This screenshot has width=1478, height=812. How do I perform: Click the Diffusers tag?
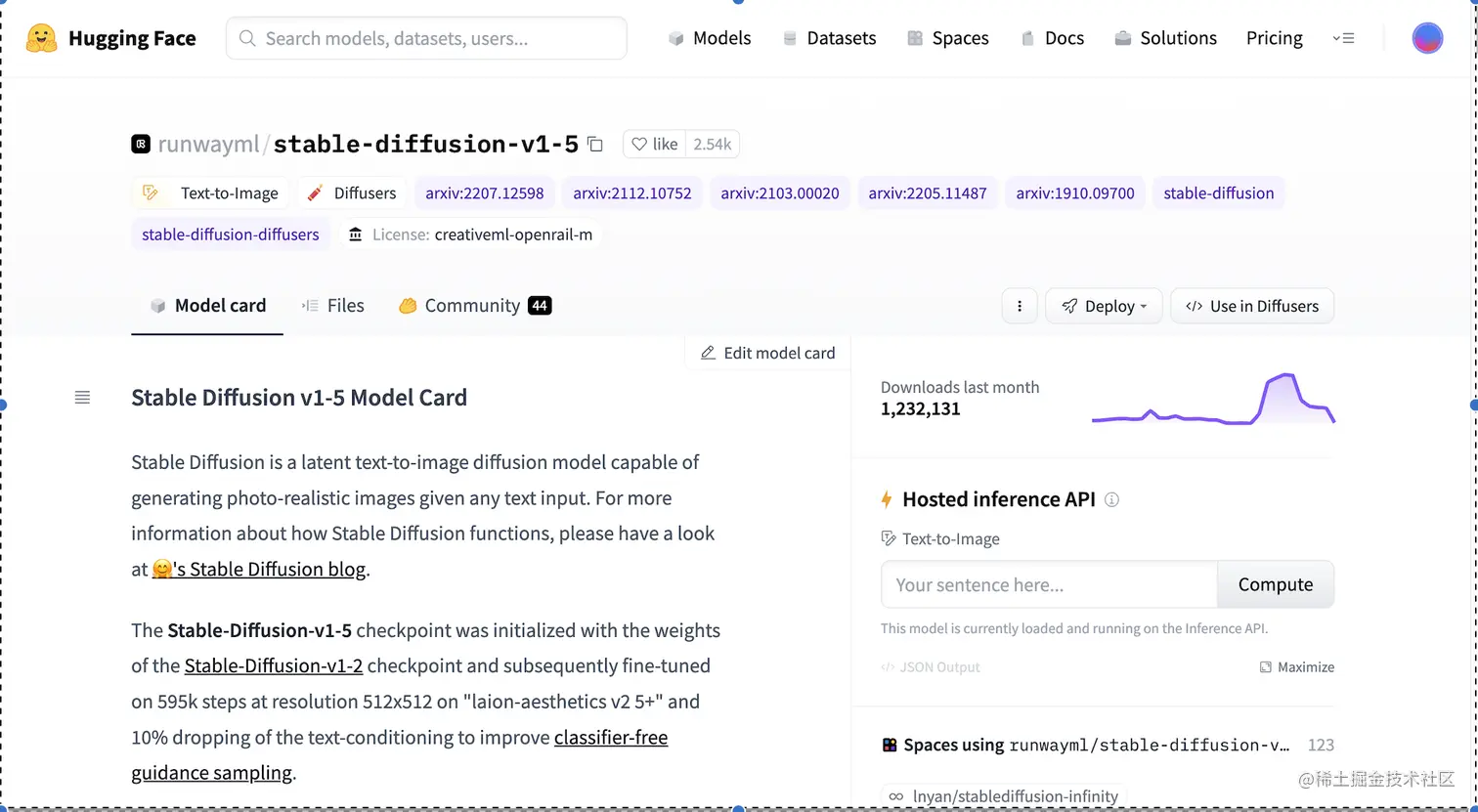click(352, 192)
